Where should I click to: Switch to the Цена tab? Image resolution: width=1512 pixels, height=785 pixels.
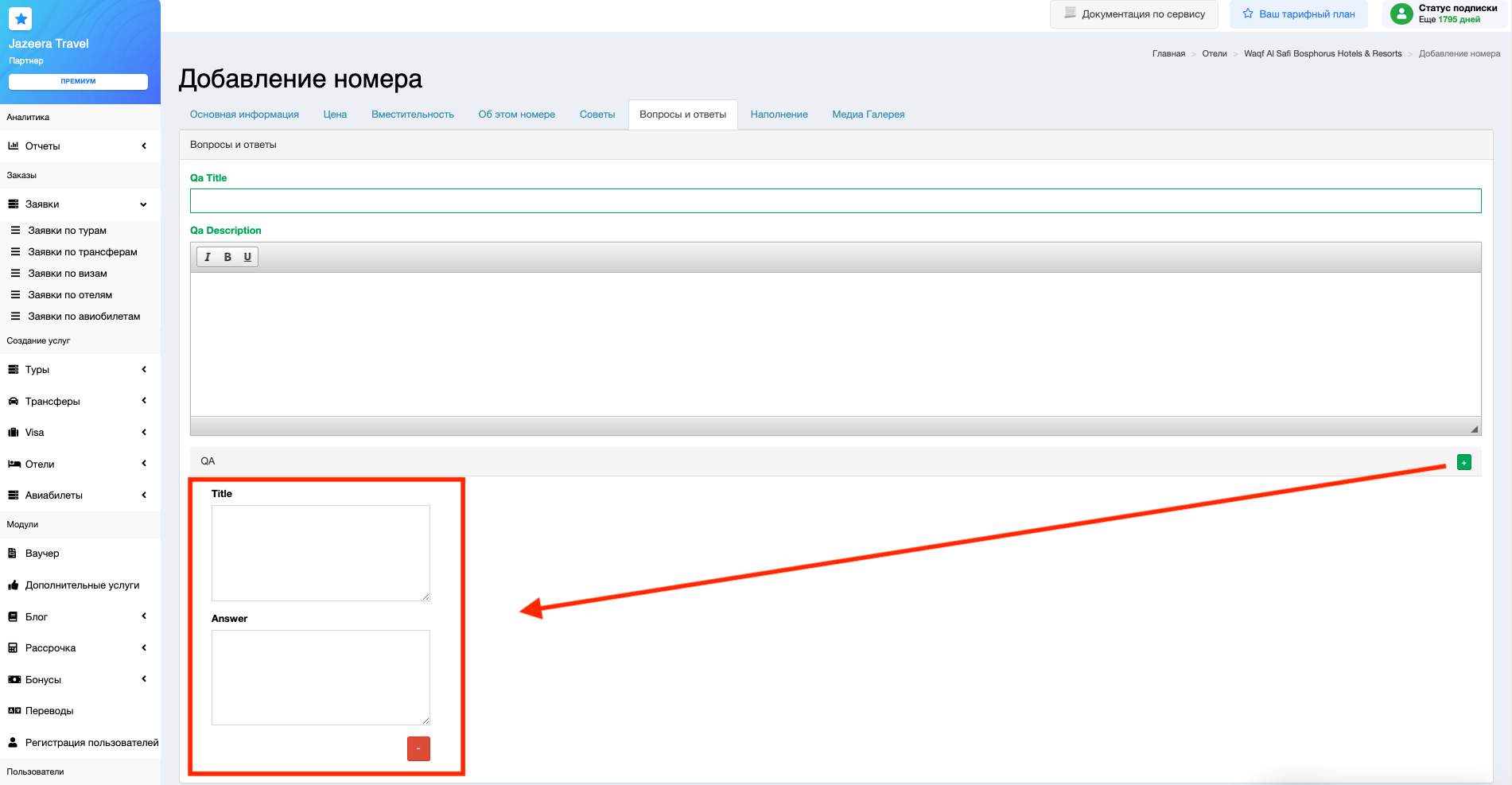(x=335, y=115)
